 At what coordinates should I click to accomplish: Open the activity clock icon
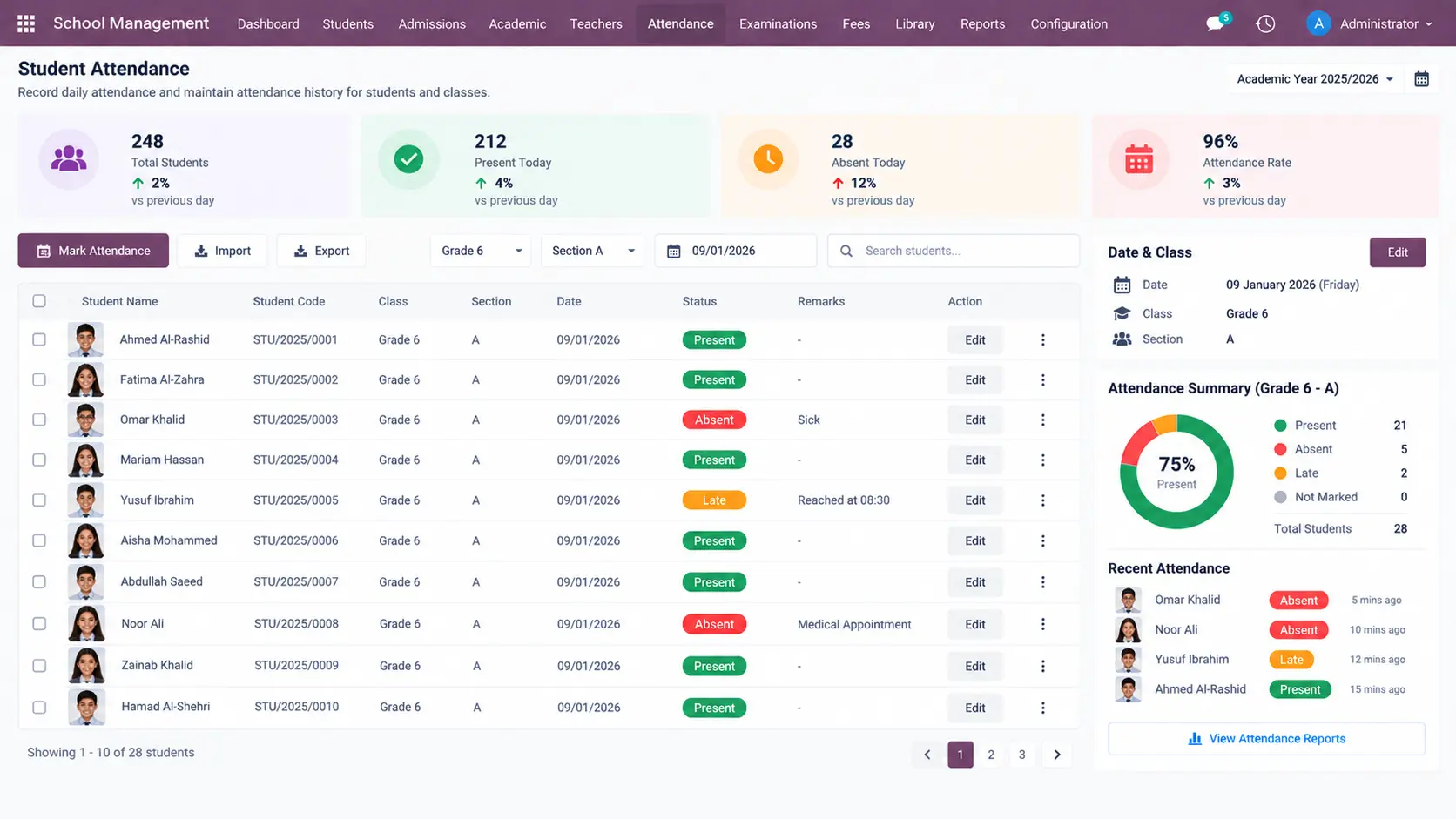point(1265,23)
